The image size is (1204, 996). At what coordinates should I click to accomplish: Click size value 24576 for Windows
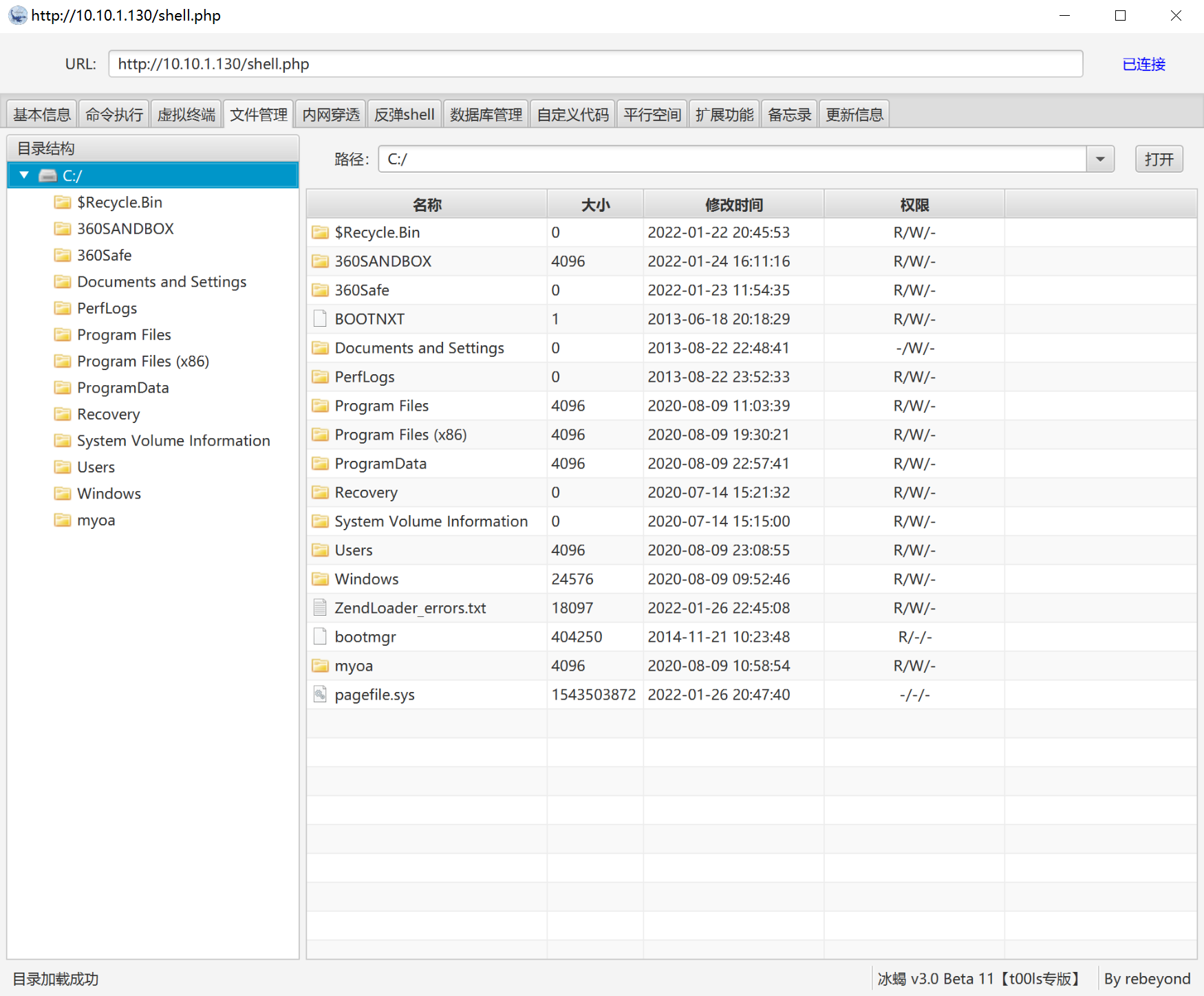(572, 579)
